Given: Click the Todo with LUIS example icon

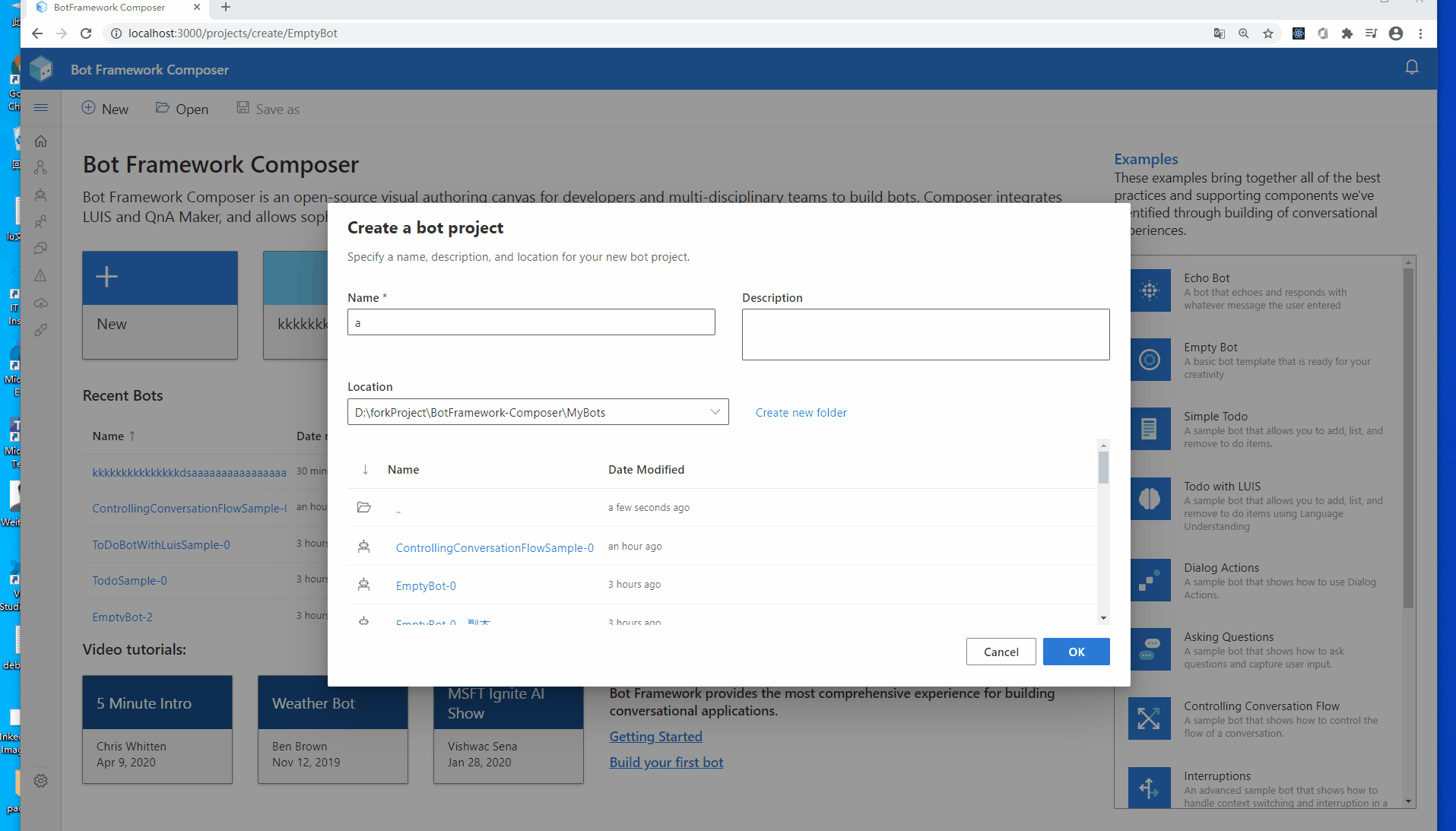Looking at the screenshot, I should click(x=1150, y=499).
